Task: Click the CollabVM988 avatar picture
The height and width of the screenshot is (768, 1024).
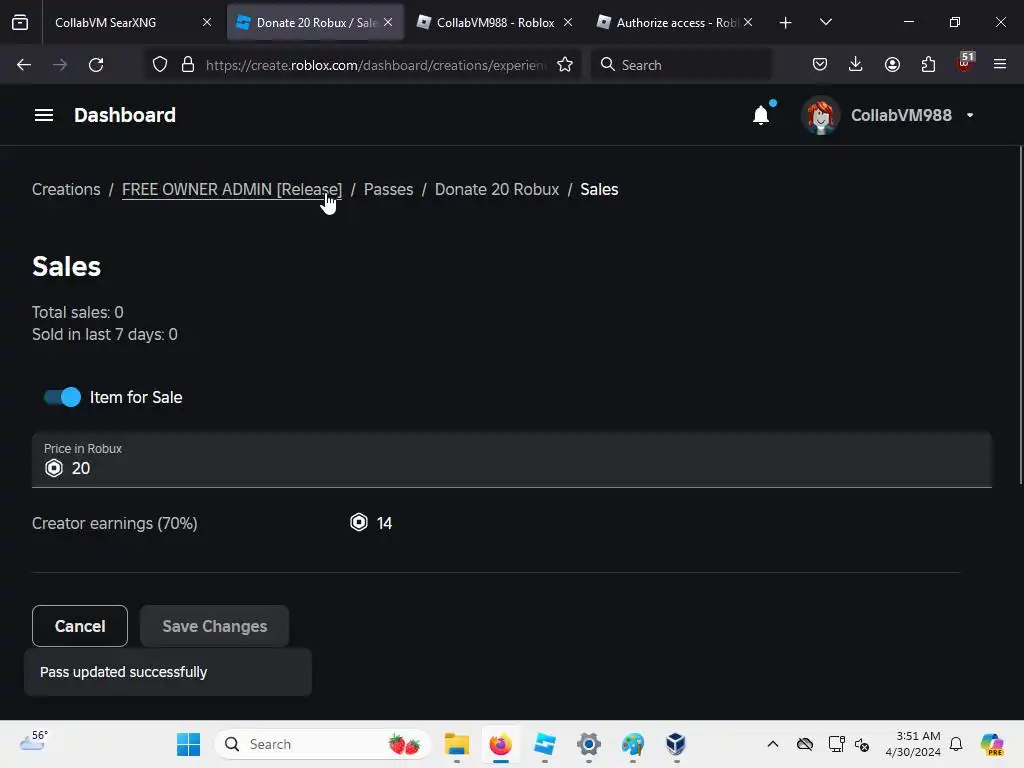Action: pos(821,116)
